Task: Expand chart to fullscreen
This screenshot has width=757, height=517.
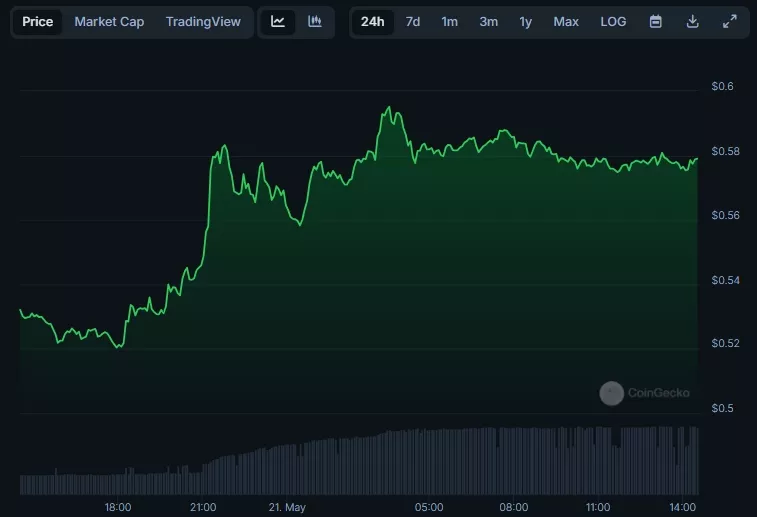Action: point(729,22)
